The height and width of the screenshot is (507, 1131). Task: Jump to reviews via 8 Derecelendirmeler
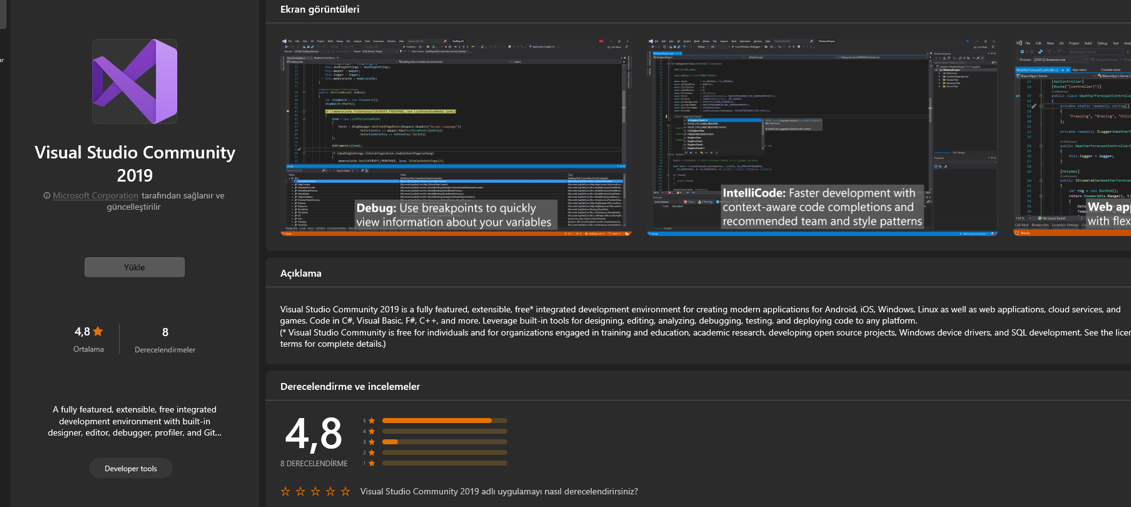(x=165, y=339)
